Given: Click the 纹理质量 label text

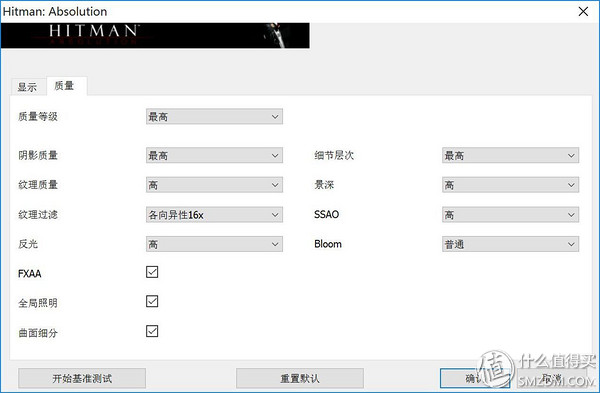Looking at the screenshot, I should (x=38, y=185).
